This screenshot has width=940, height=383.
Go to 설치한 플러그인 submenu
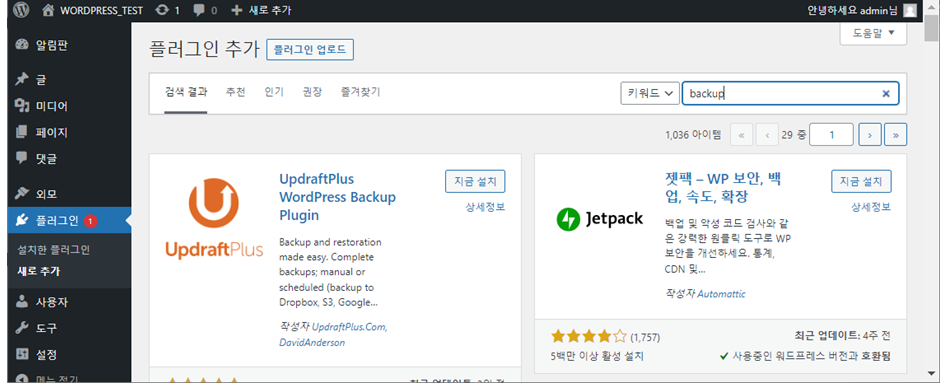coord(53,250)
